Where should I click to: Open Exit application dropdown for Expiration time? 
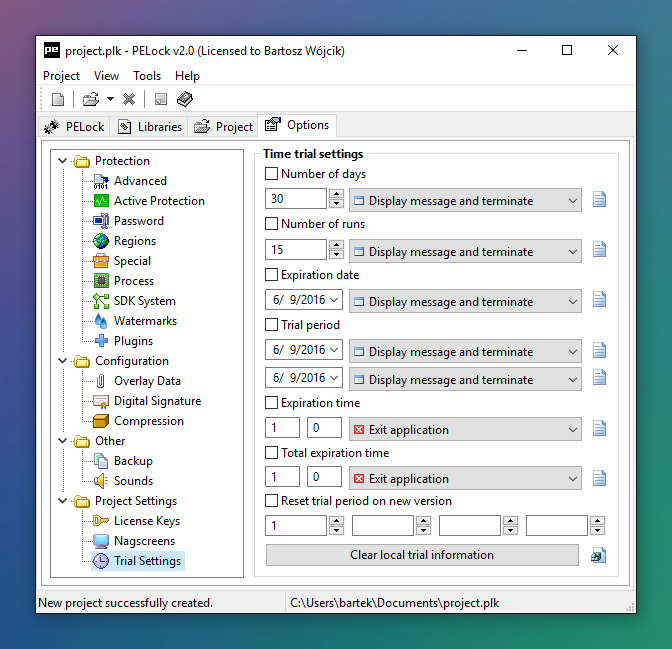click(x=465, y=430)
